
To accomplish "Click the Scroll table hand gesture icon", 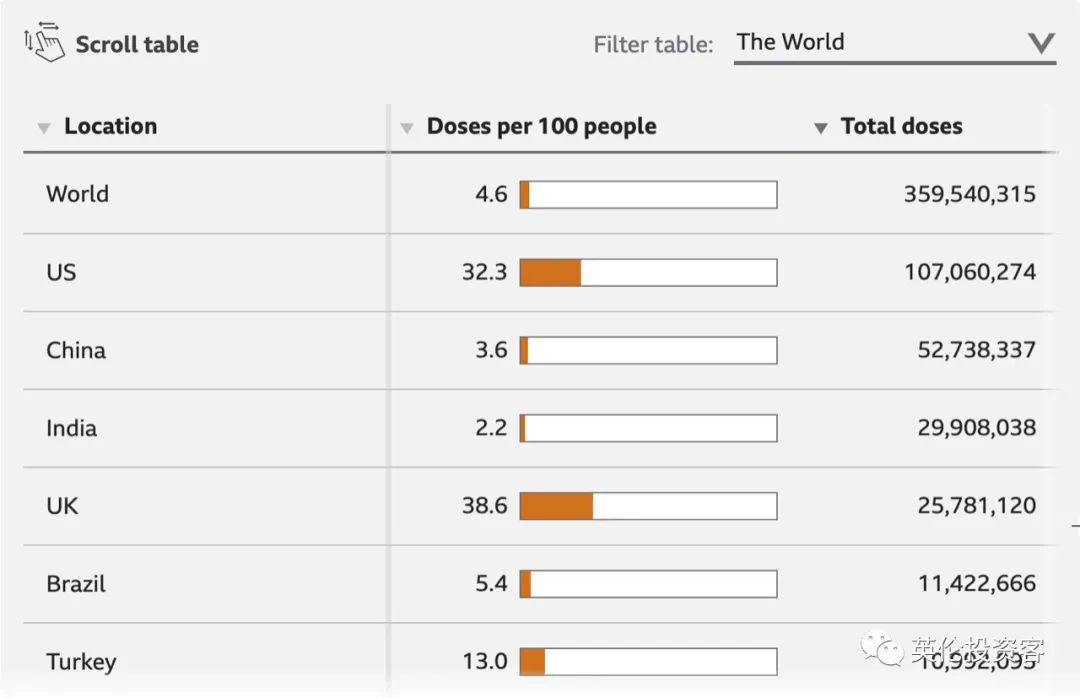I will point(44,42).
